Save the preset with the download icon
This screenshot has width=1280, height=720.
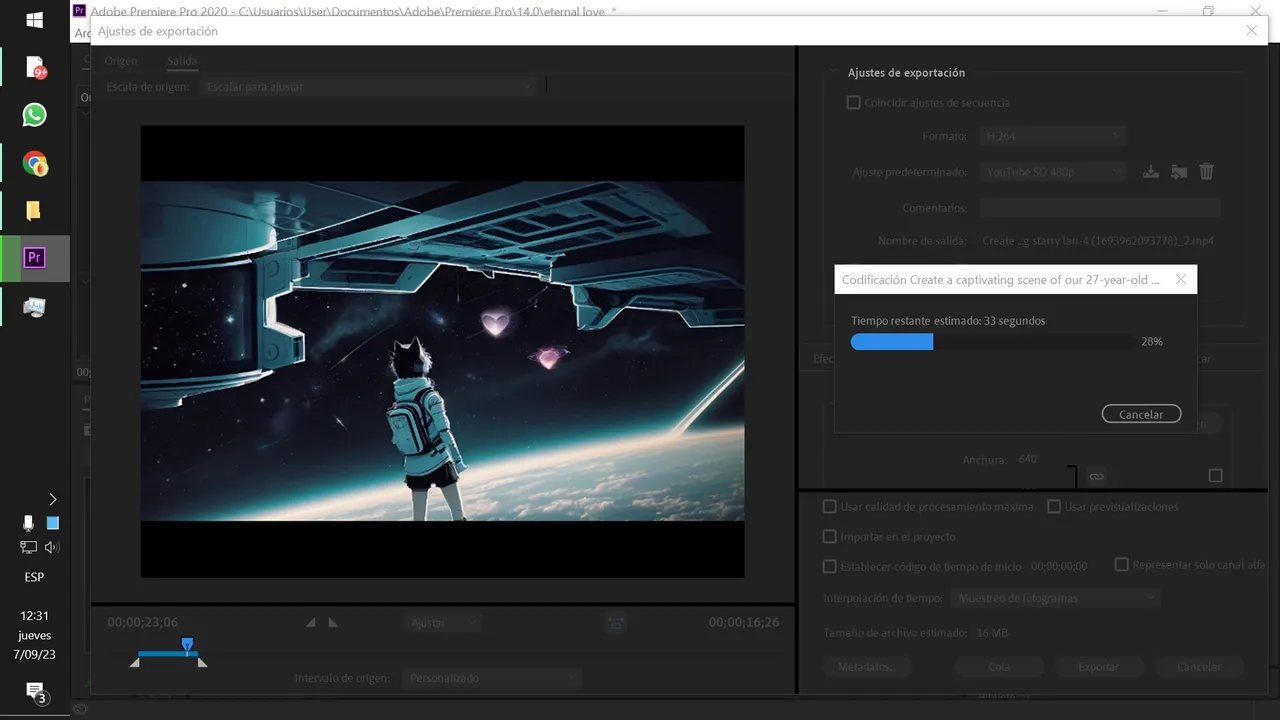pyautogui.click(x=1151, y=172)
